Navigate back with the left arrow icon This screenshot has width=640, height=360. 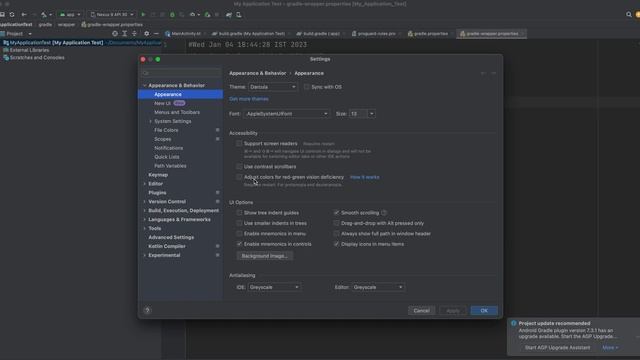24,15
